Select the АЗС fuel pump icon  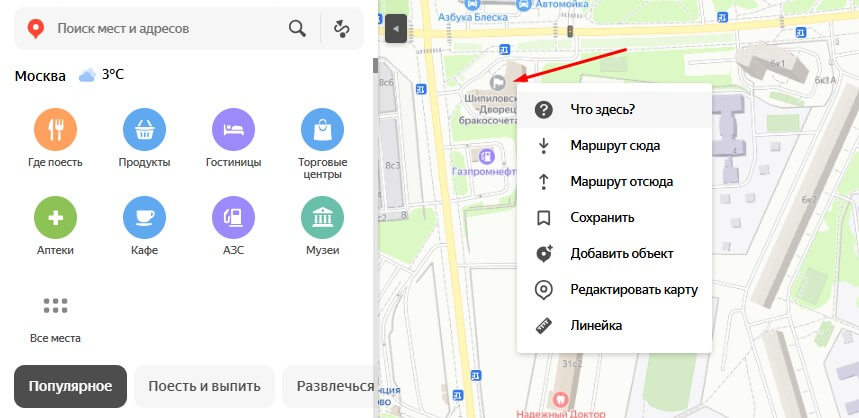coord(233,217)
